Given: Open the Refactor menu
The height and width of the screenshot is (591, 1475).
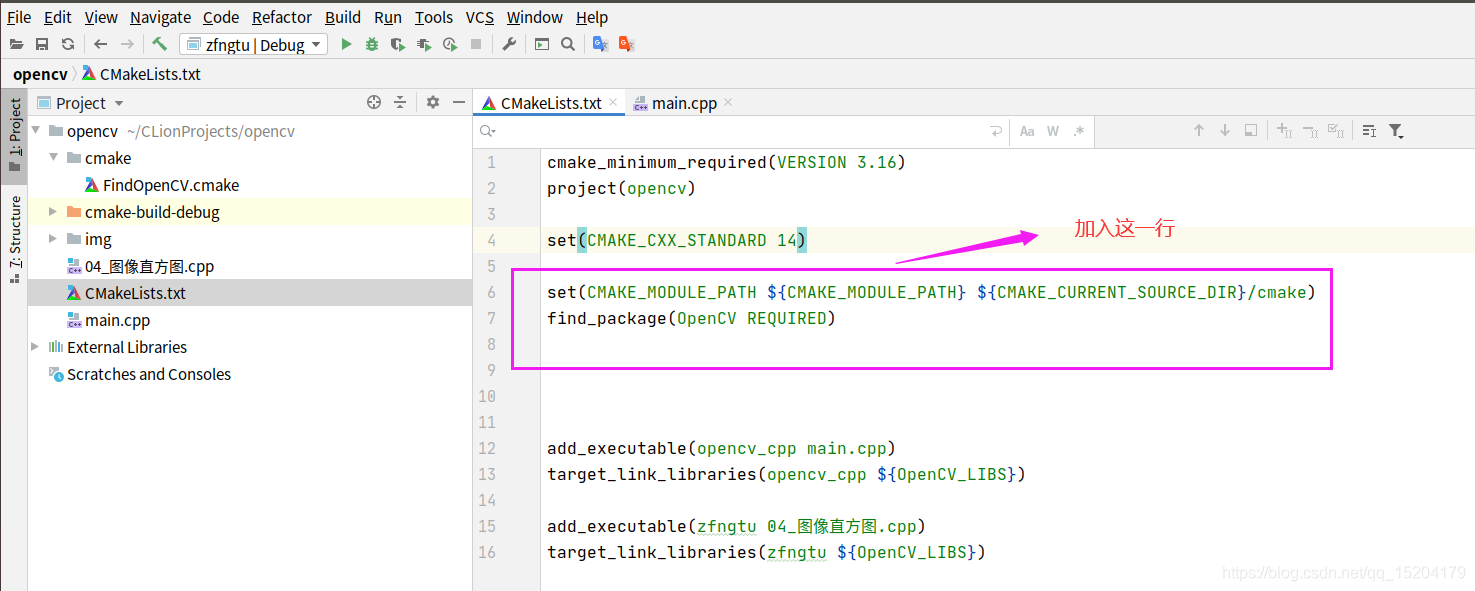Looking at the screenshot, I should click(x=282, y=17).
